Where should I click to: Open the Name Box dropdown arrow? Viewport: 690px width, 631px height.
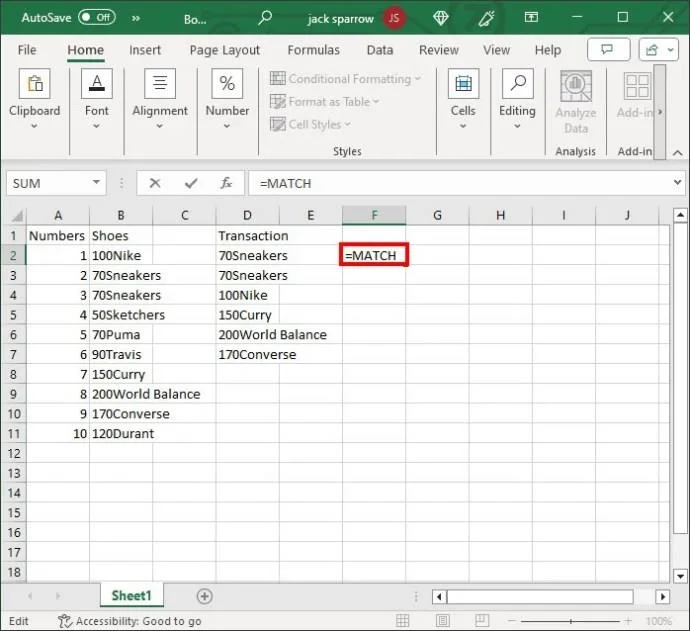click(x=96, y=183)
